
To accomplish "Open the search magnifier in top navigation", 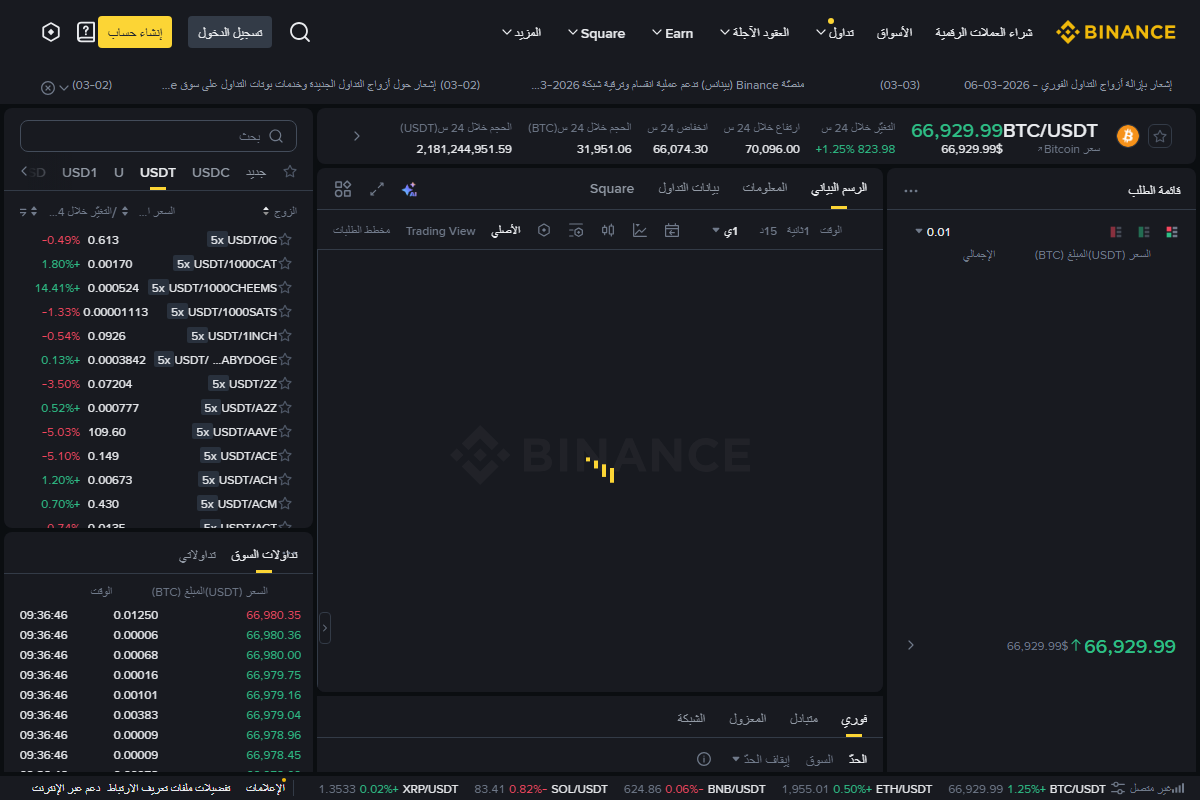I will click(300, 32).
